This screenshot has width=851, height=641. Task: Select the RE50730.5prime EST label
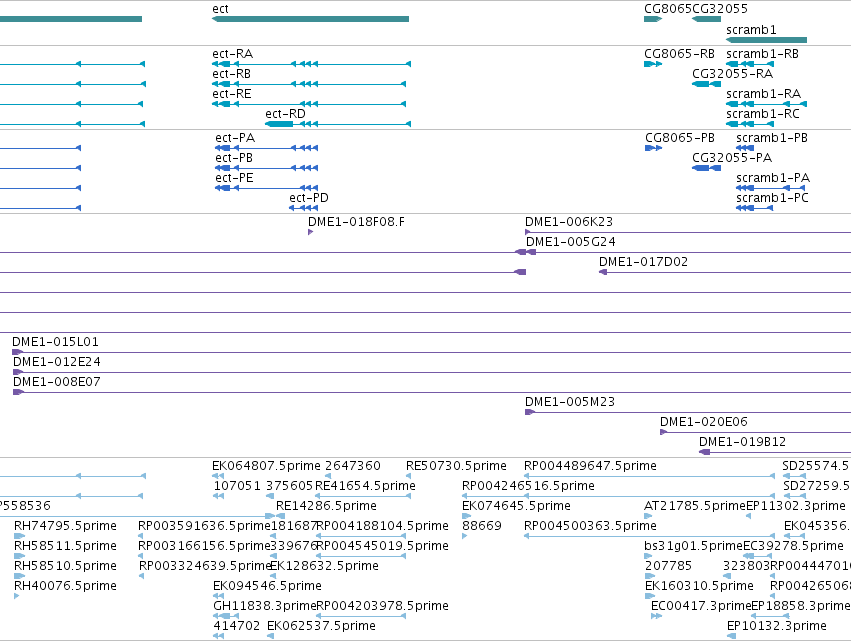coord(456,466)
